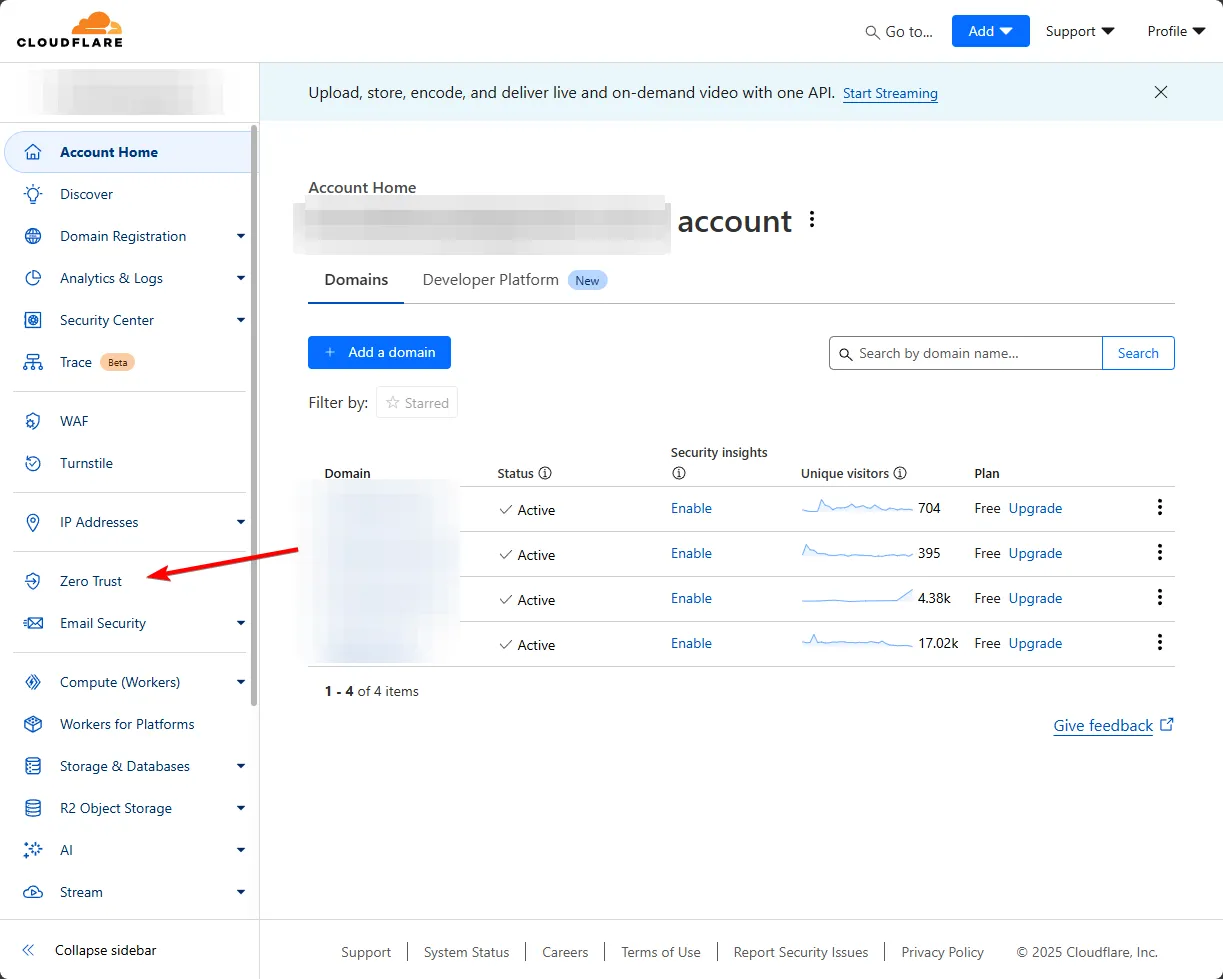Click the IP Addresses pin icon
The width and height of the screenshot is (1223, 979).
pyautogui.click(x=33, y=522)
